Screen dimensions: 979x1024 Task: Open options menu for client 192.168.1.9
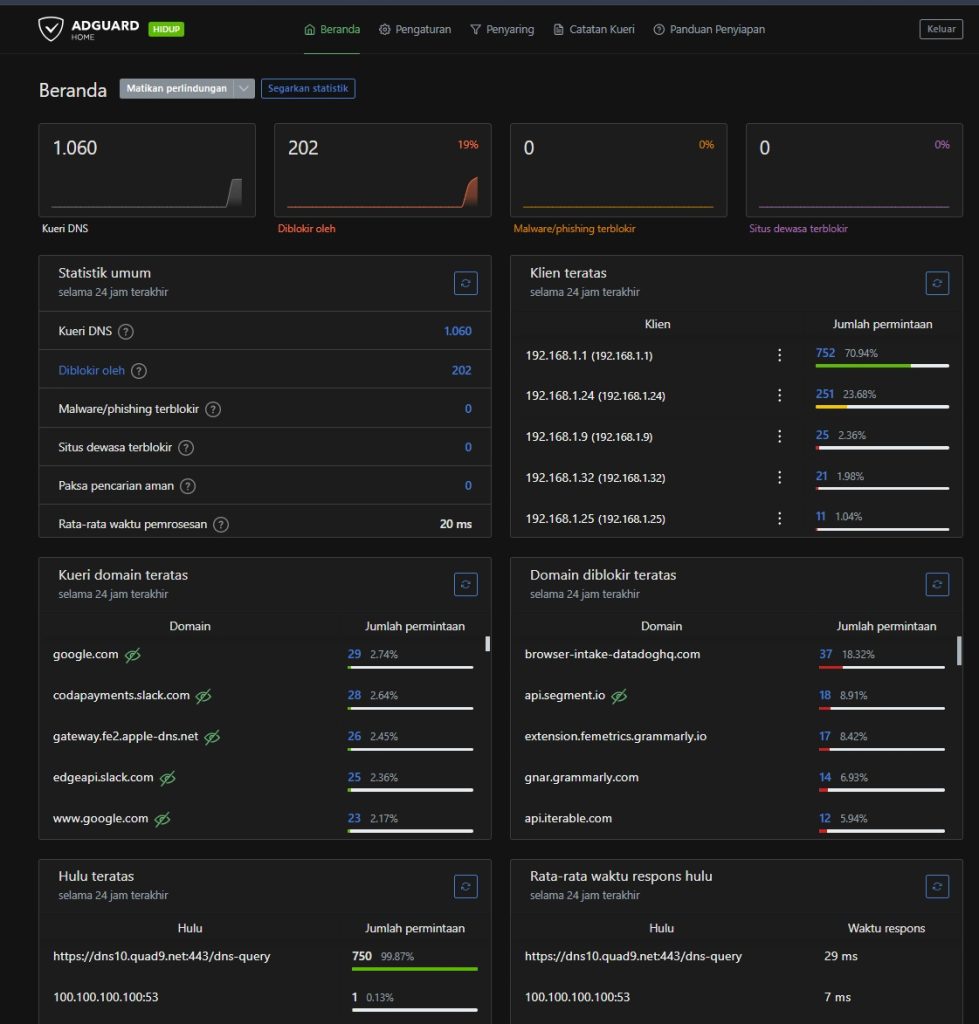click(x=779, y=437)
